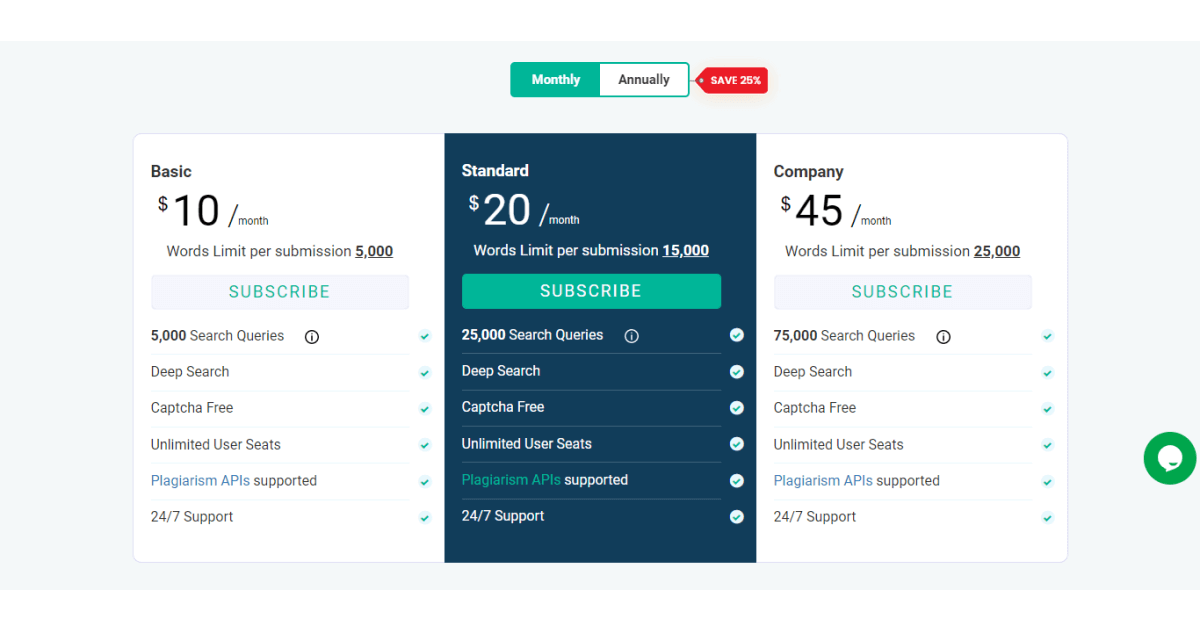Screen dimensions: 1200x630
Task: Click the $10 monthly price
Action: [x=213, y=211]
